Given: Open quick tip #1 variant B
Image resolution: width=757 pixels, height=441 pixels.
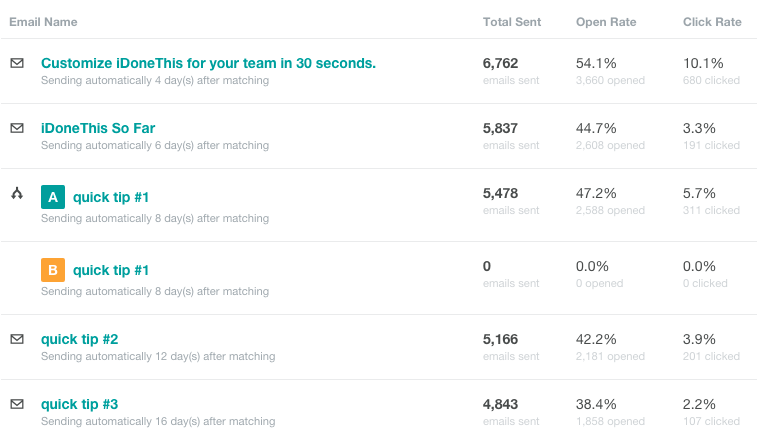Looking at the screenshot, I should click(111, 270).
